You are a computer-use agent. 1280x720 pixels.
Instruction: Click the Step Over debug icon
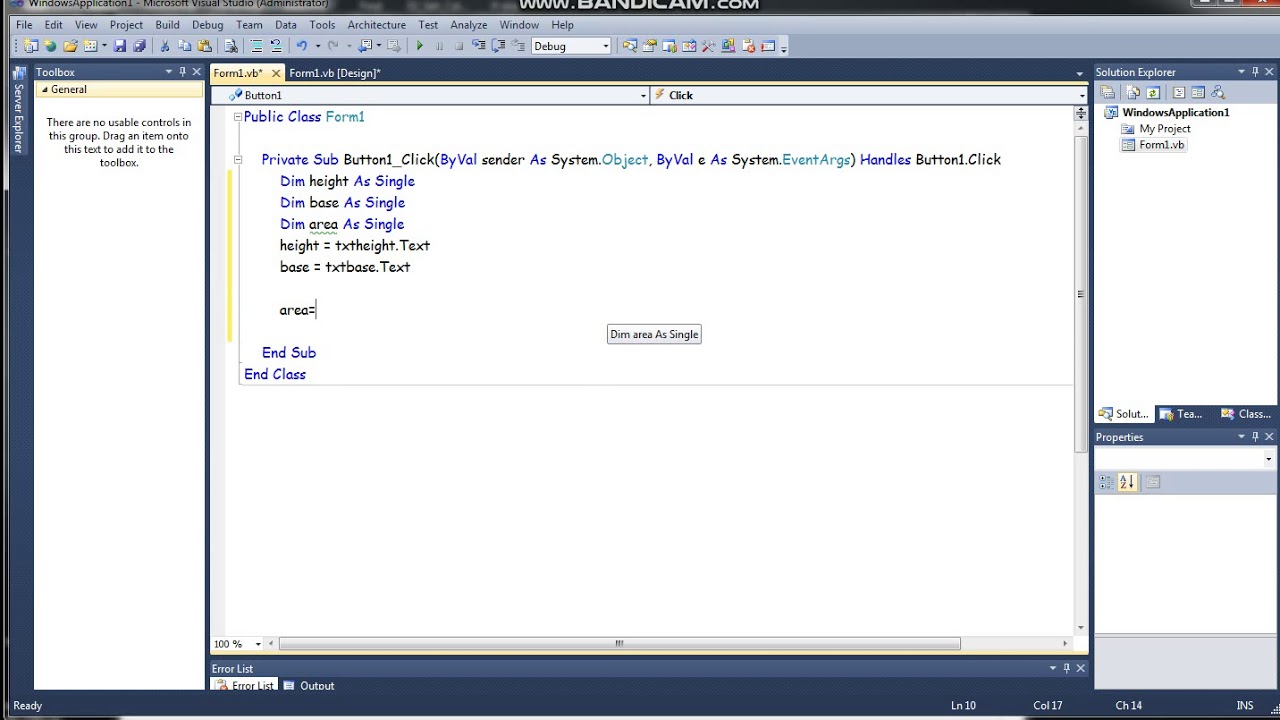click(x=498, y=46)
